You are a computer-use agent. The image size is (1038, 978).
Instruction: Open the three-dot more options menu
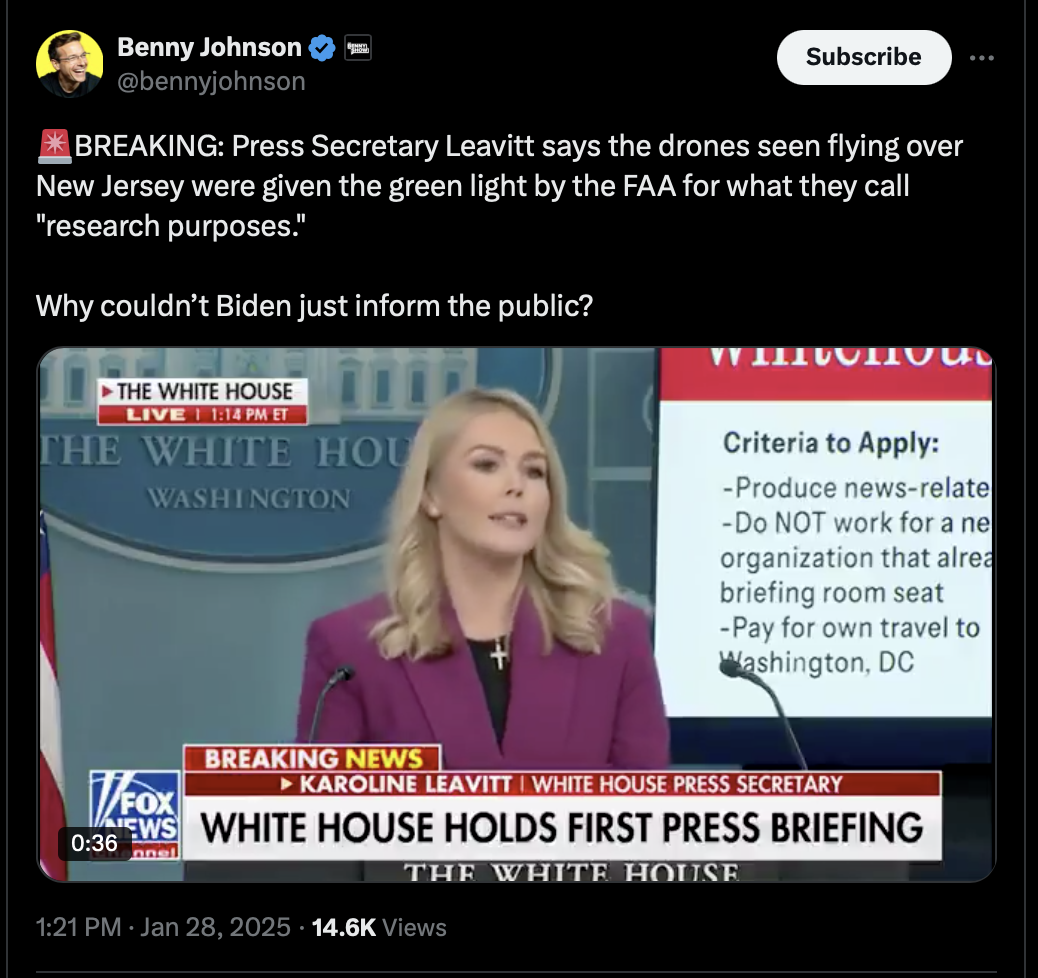pos(982,58)
